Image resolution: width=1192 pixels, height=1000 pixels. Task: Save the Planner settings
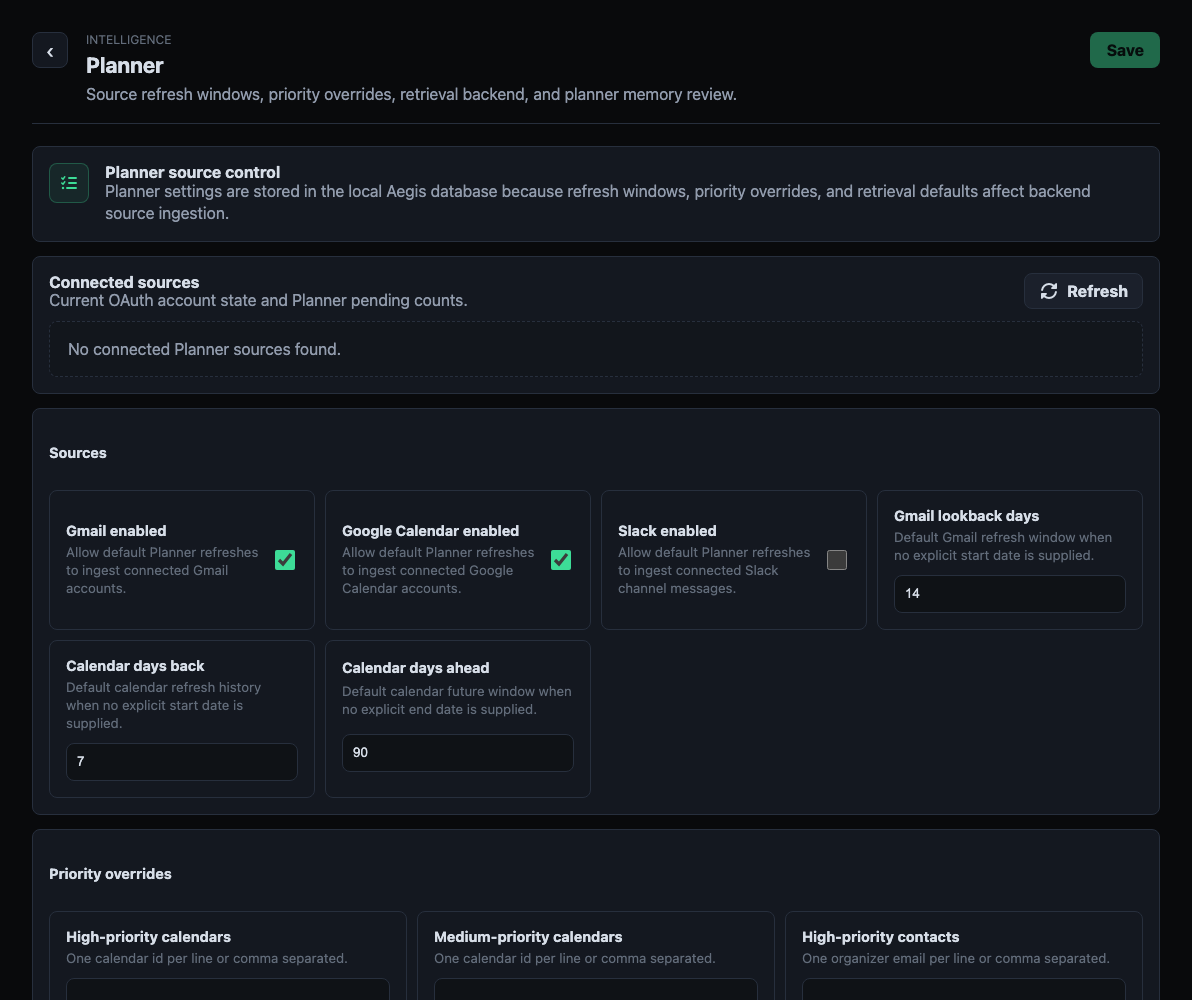click(1124, 50)
